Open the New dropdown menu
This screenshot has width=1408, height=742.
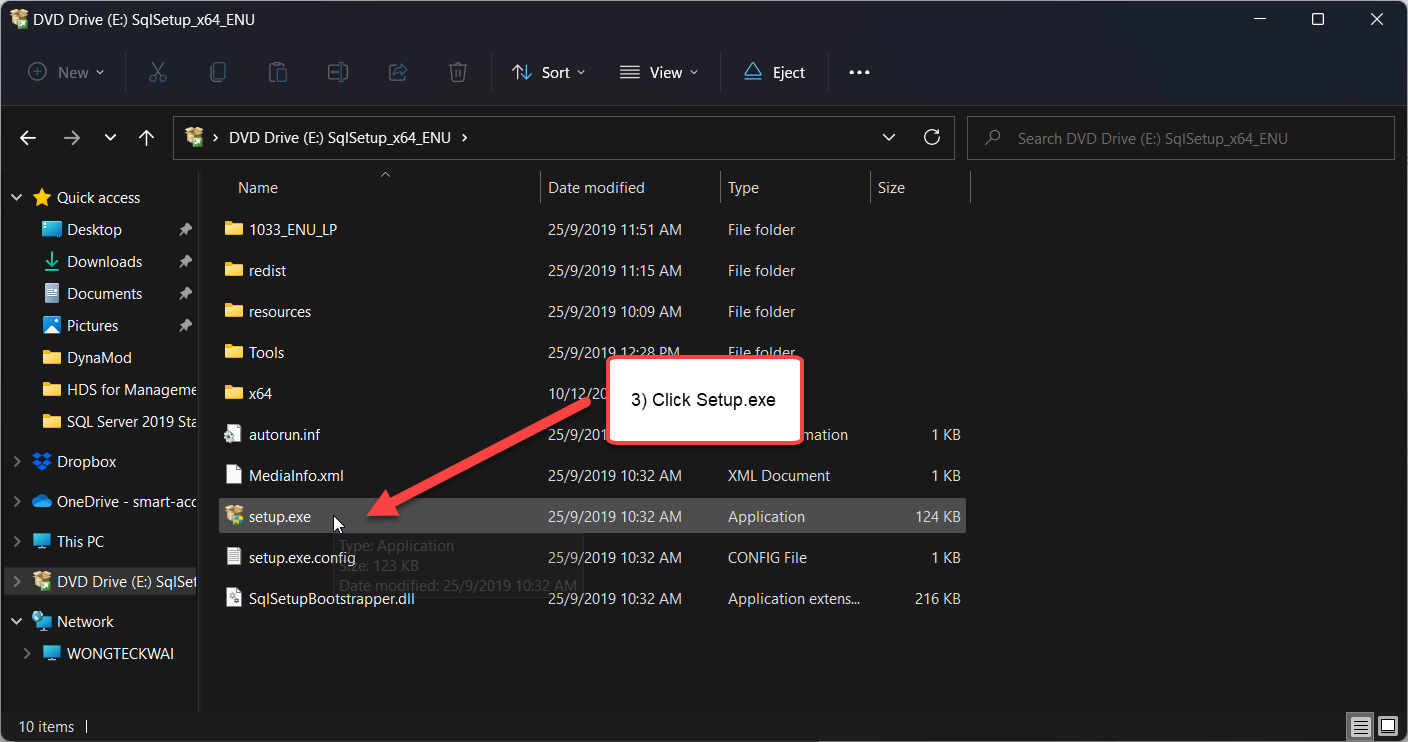66,72
